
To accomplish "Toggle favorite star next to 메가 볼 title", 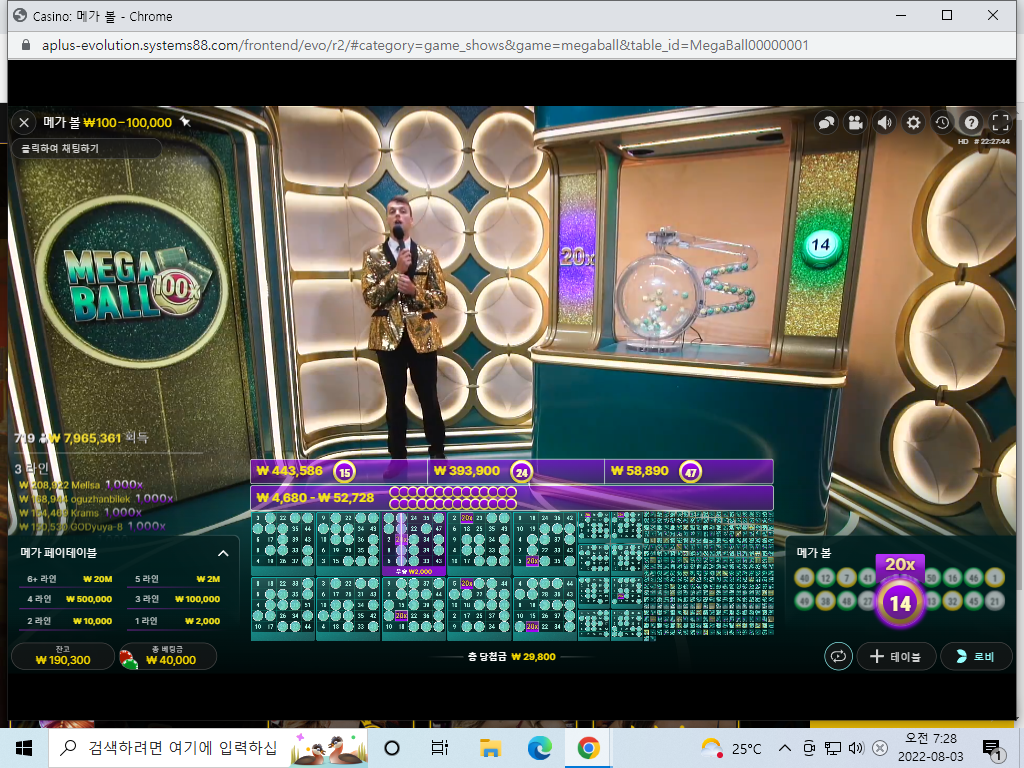I will pos(185,121).
